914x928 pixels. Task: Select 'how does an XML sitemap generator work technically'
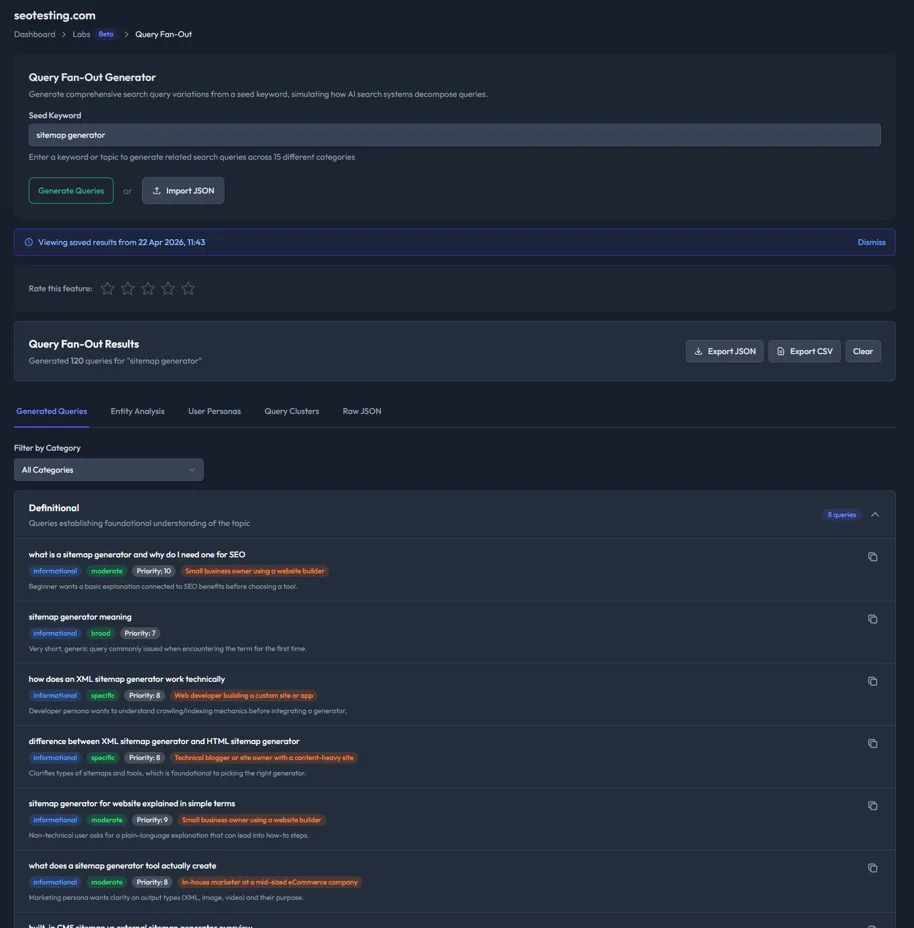click(x=127, y=679)
